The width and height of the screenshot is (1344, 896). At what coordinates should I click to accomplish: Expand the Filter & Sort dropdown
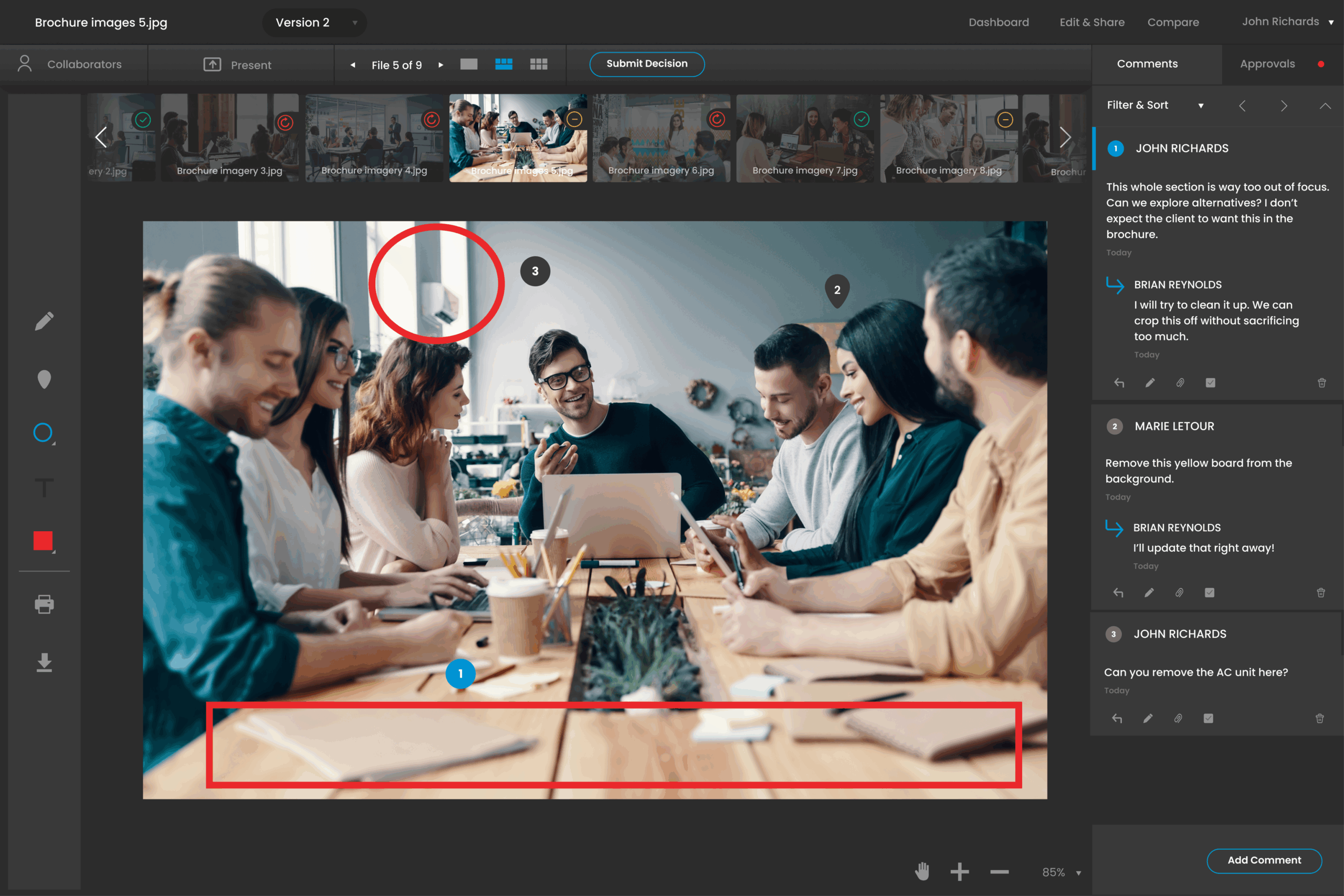1154,105
